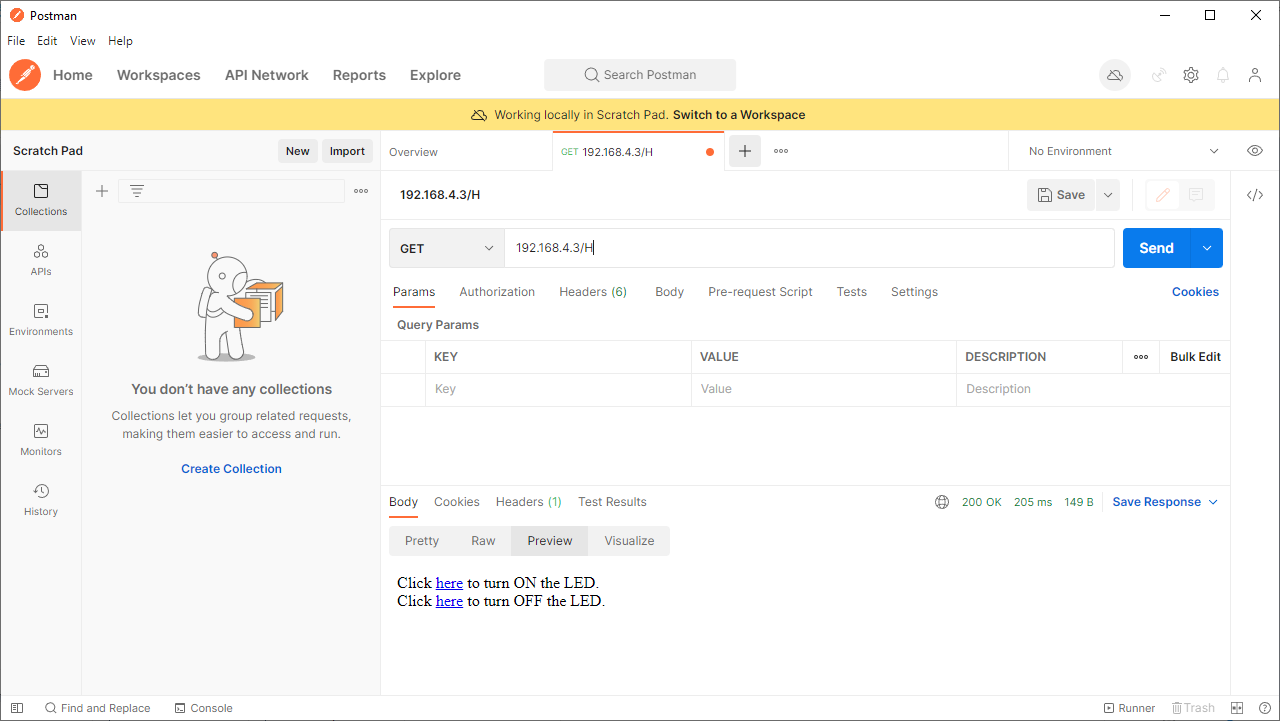
Task: Click the Import button
Action: 347,151
